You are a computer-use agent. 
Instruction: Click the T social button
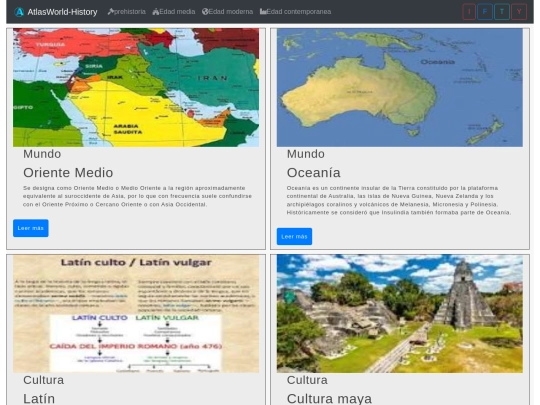pyautogui.click(x=502, y=12)
